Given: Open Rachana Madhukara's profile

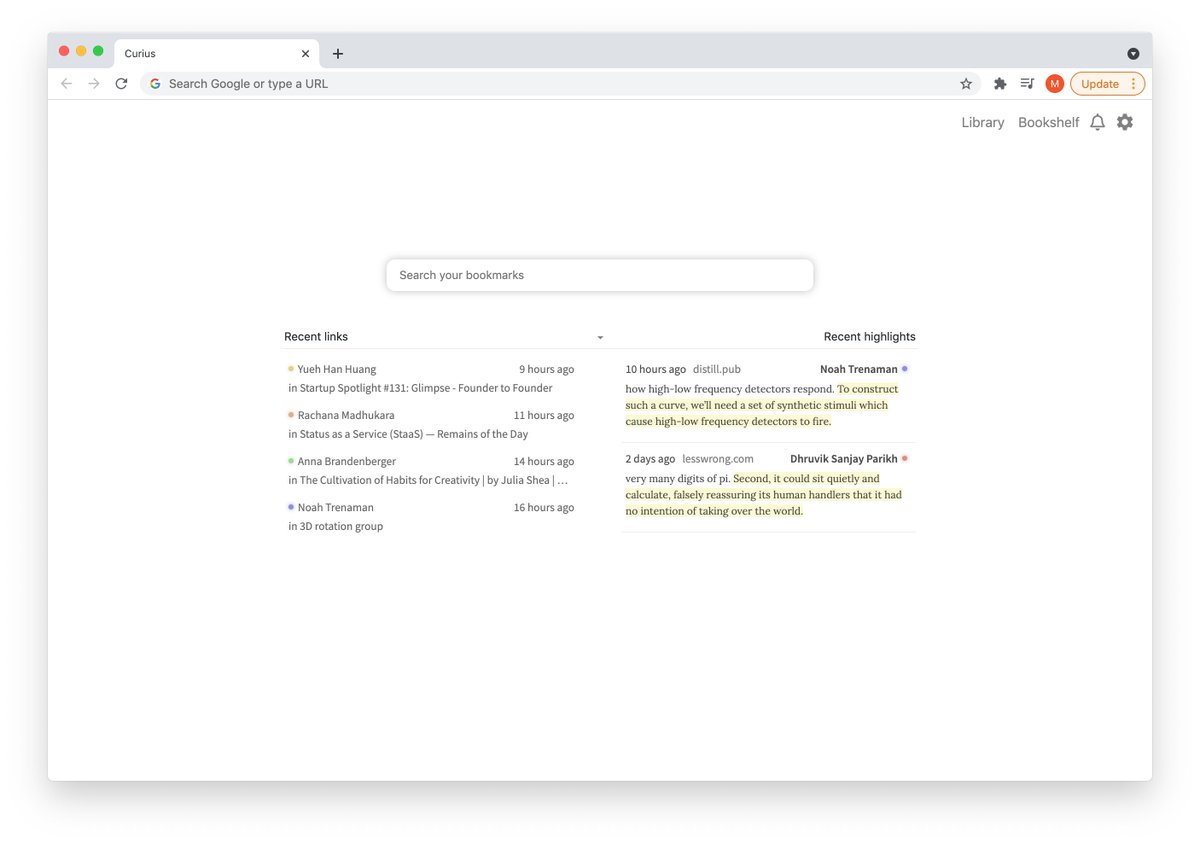Looking at the screenshot, I should 346,415.
